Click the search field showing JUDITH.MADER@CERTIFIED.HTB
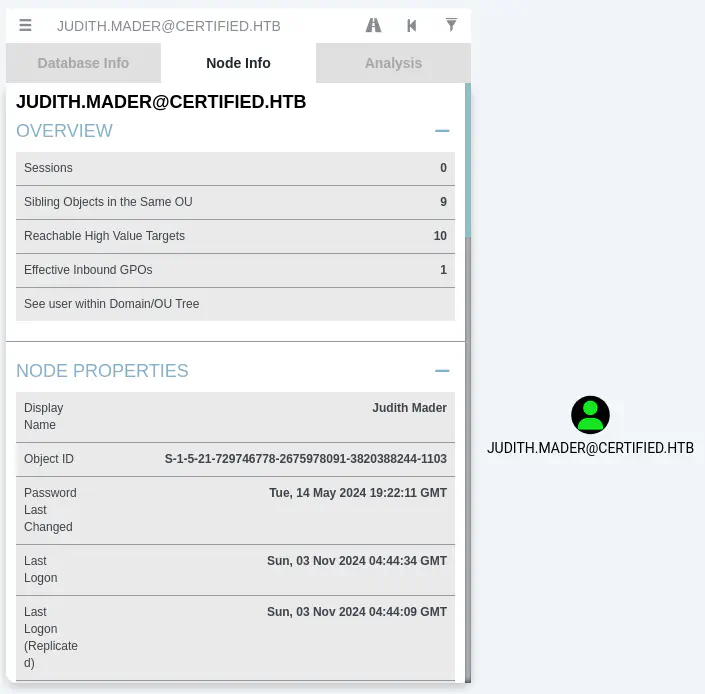Viewport: 705px width, 694px height. (200, 26)
